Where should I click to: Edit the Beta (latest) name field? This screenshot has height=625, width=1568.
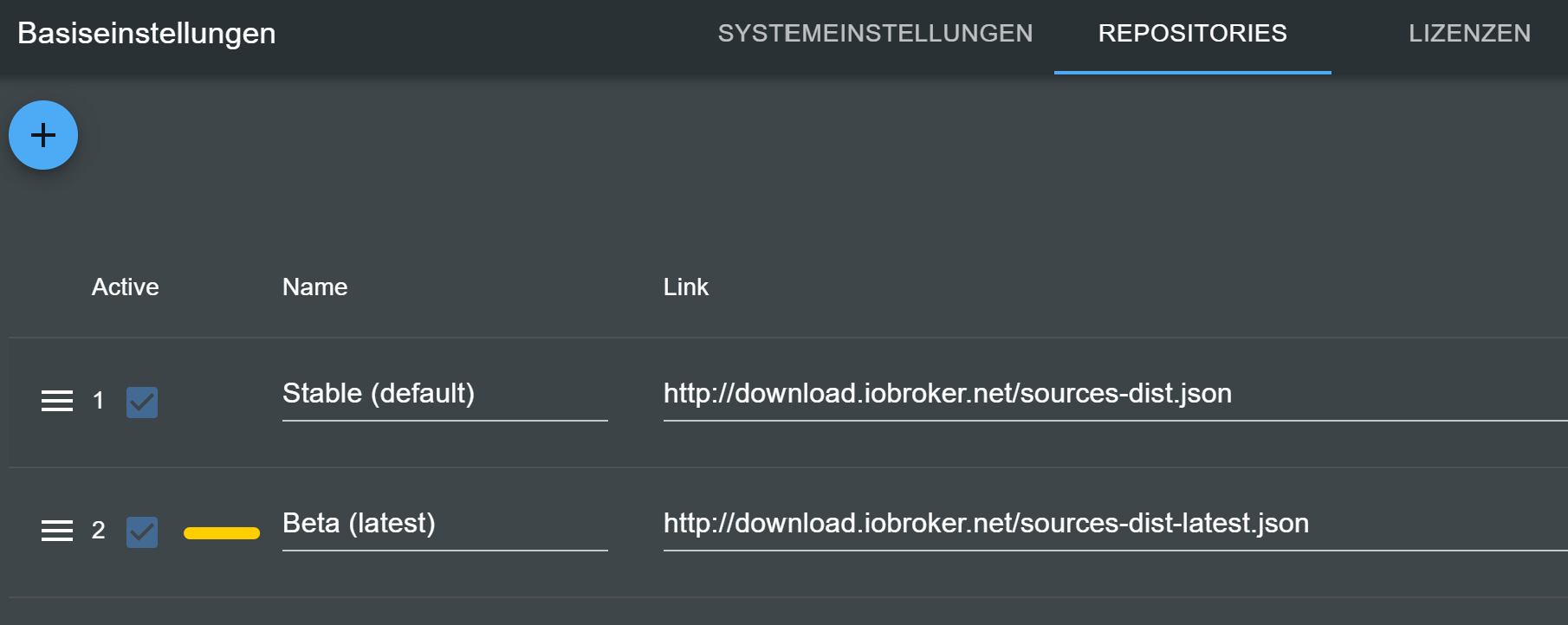click(444, 524)
